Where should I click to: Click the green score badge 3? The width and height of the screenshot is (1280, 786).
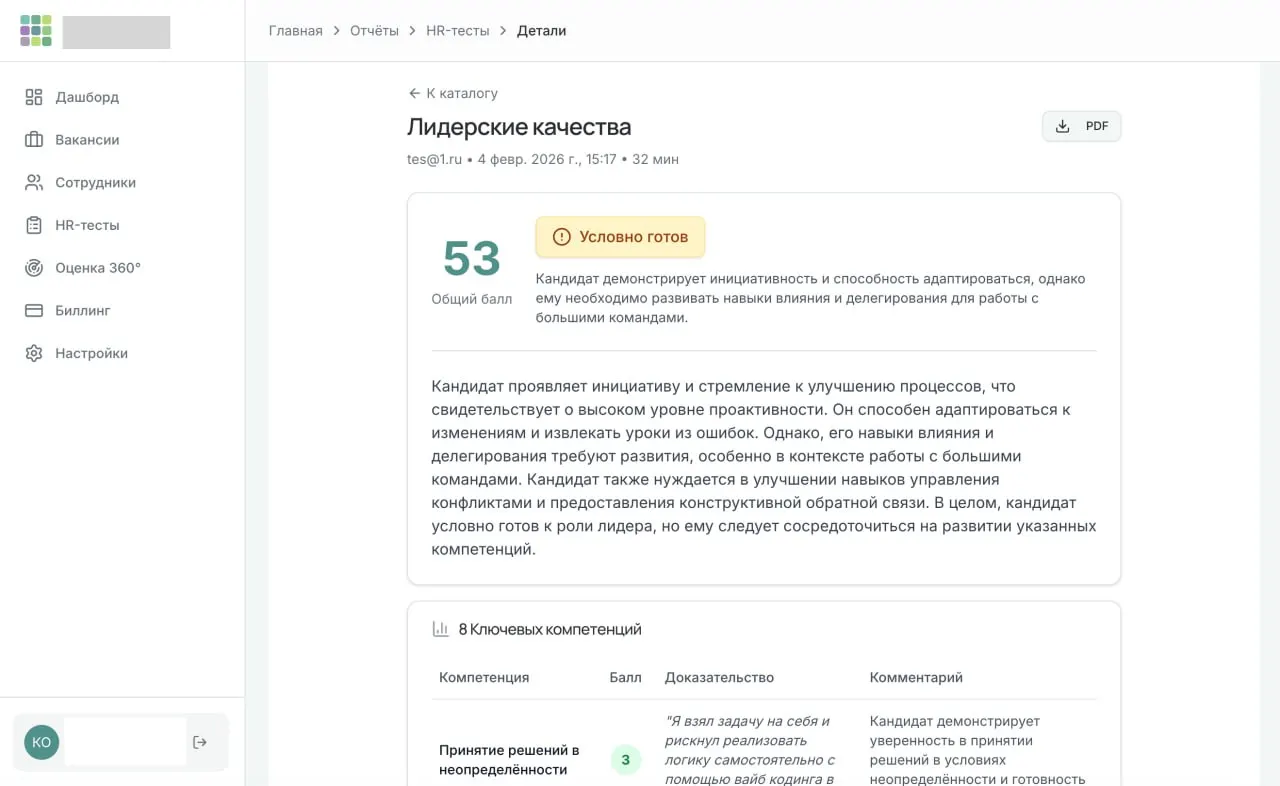pos(626,760)
